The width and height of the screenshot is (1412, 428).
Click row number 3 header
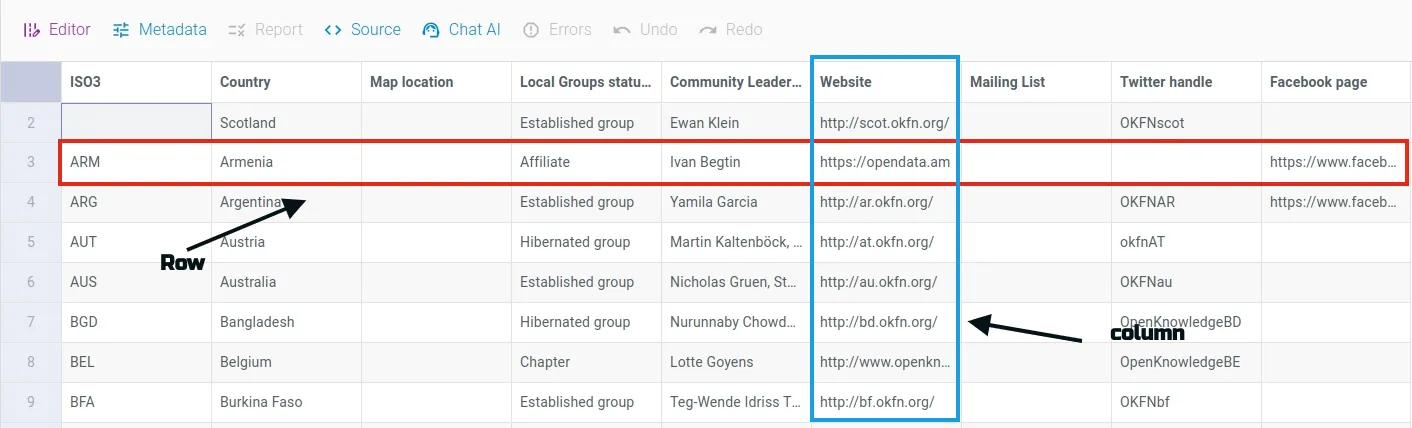(x=31, y=162)
